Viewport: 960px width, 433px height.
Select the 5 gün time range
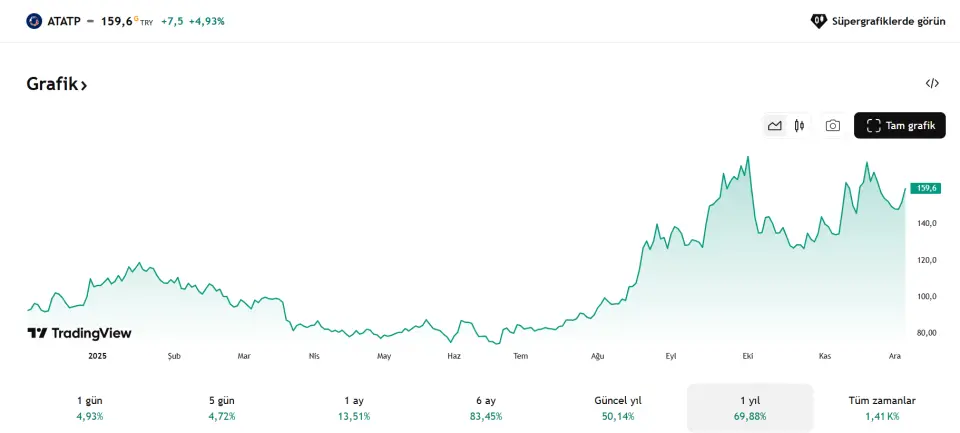pyautogui.click(x=221, y=407)
